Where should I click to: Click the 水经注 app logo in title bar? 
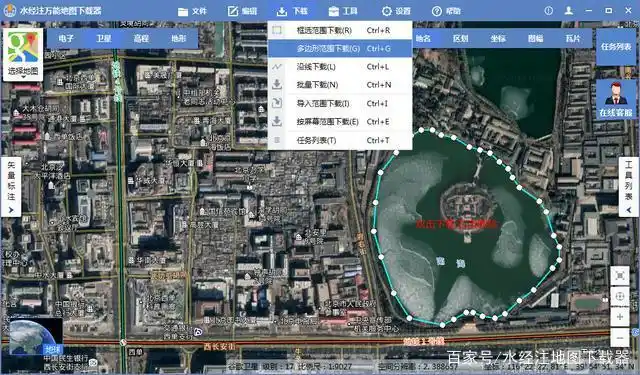9,11
